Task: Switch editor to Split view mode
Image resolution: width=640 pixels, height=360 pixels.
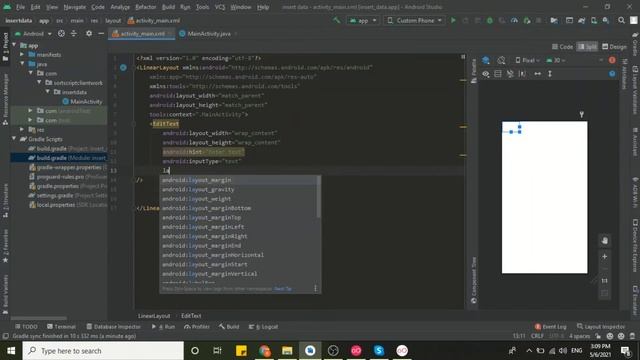Action: (587, 47)
